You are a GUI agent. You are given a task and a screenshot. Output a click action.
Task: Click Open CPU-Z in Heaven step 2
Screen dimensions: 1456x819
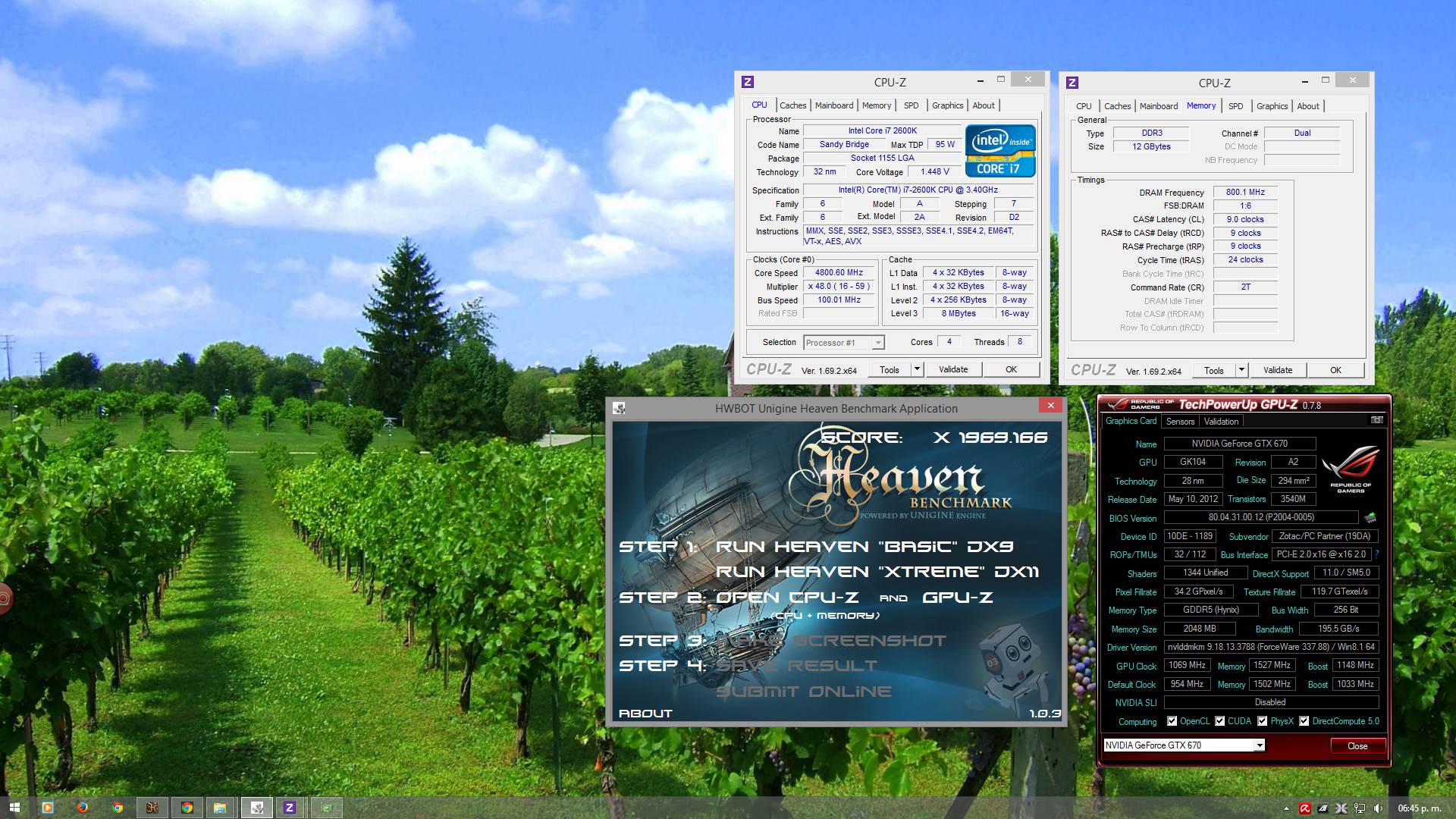tap(787, 598)
